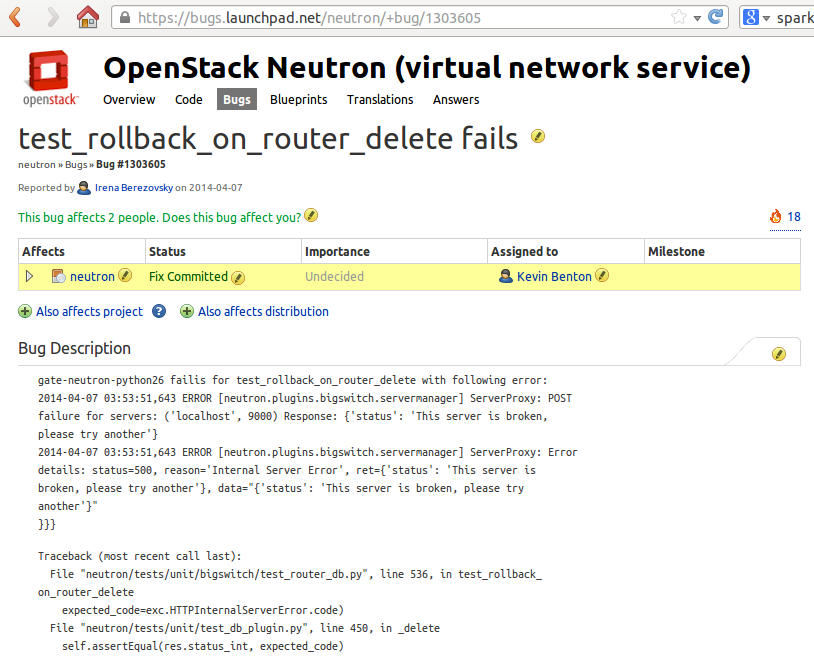Viewport: 814px width, 656px height.
Task: Open Irena Berezovsky's profile link
Action: tap(134, 187)
